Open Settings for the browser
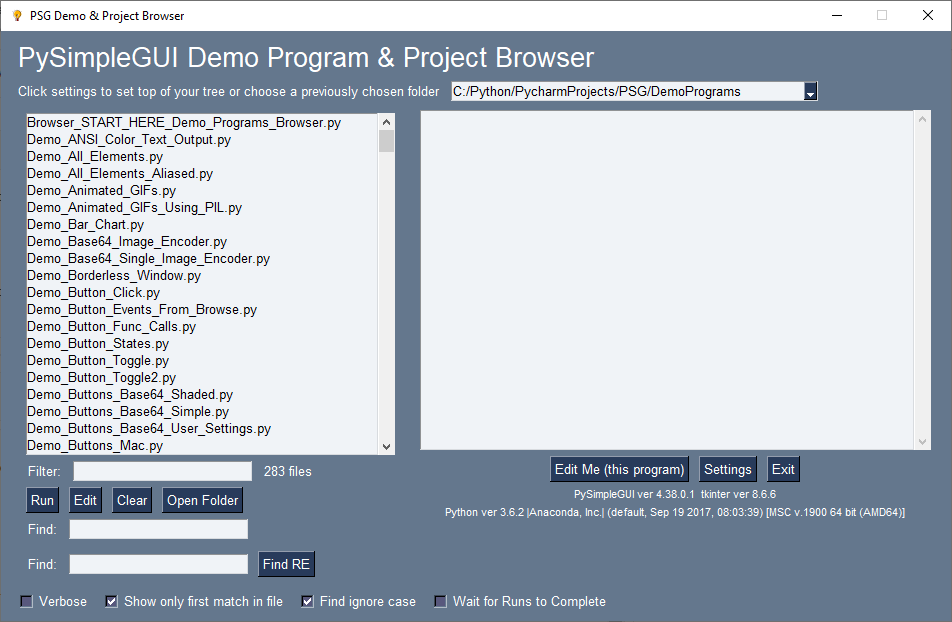This screenshot has width=952, height=622. [728, 469]
